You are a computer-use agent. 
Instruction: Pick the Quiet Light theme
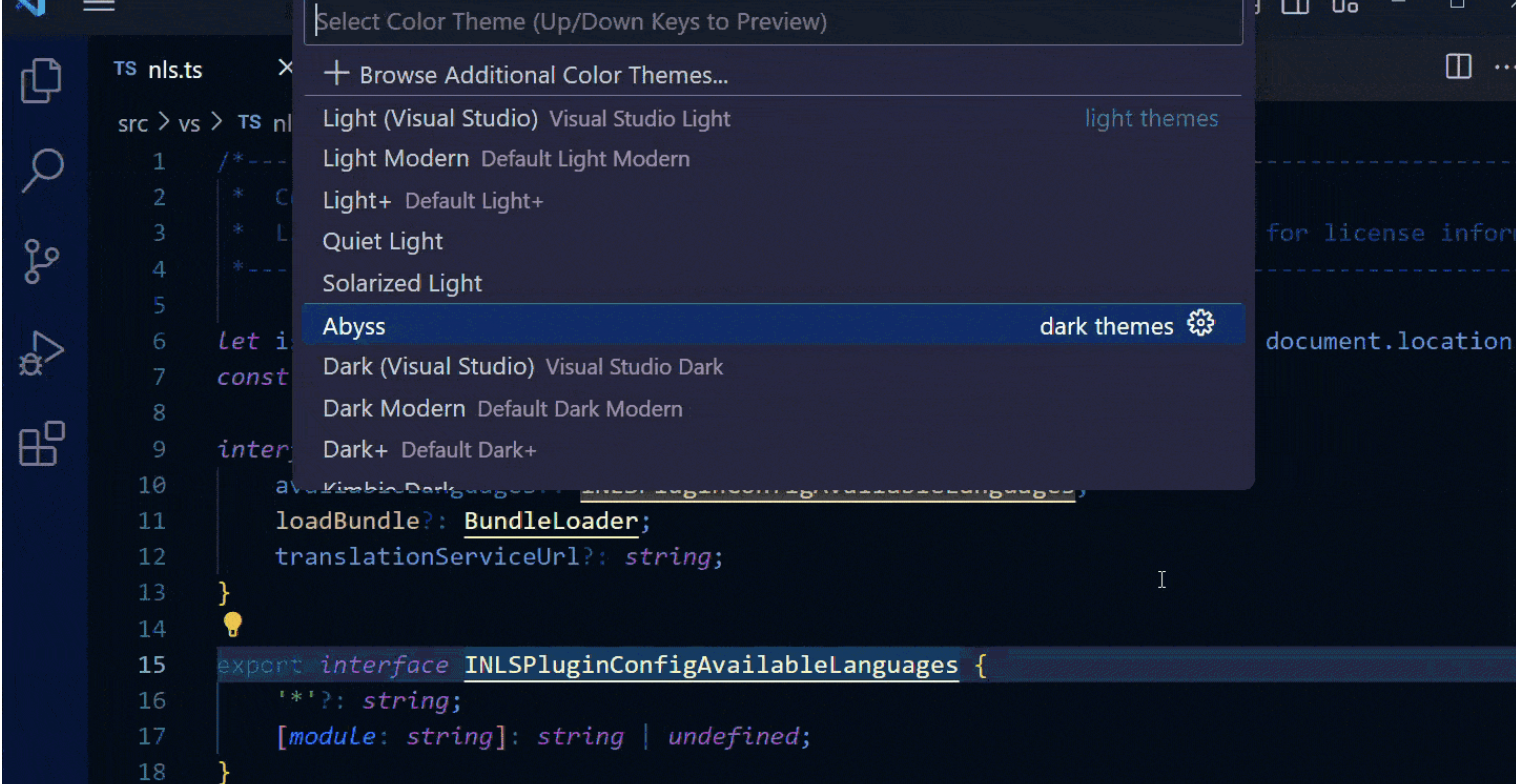click(x=773, y=242)
